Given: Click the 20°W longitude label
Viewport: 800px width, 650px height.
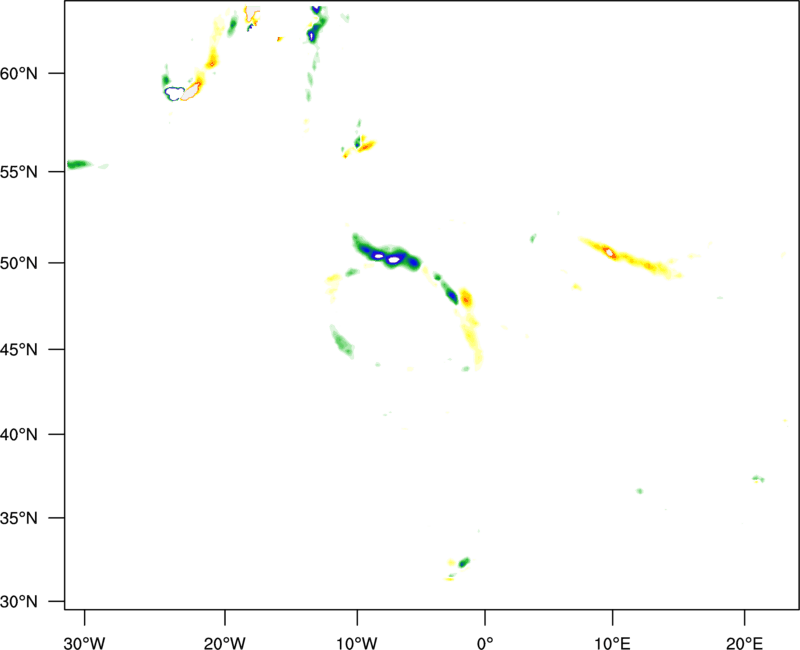Looking at the screenshot, I should coord(225,643).
